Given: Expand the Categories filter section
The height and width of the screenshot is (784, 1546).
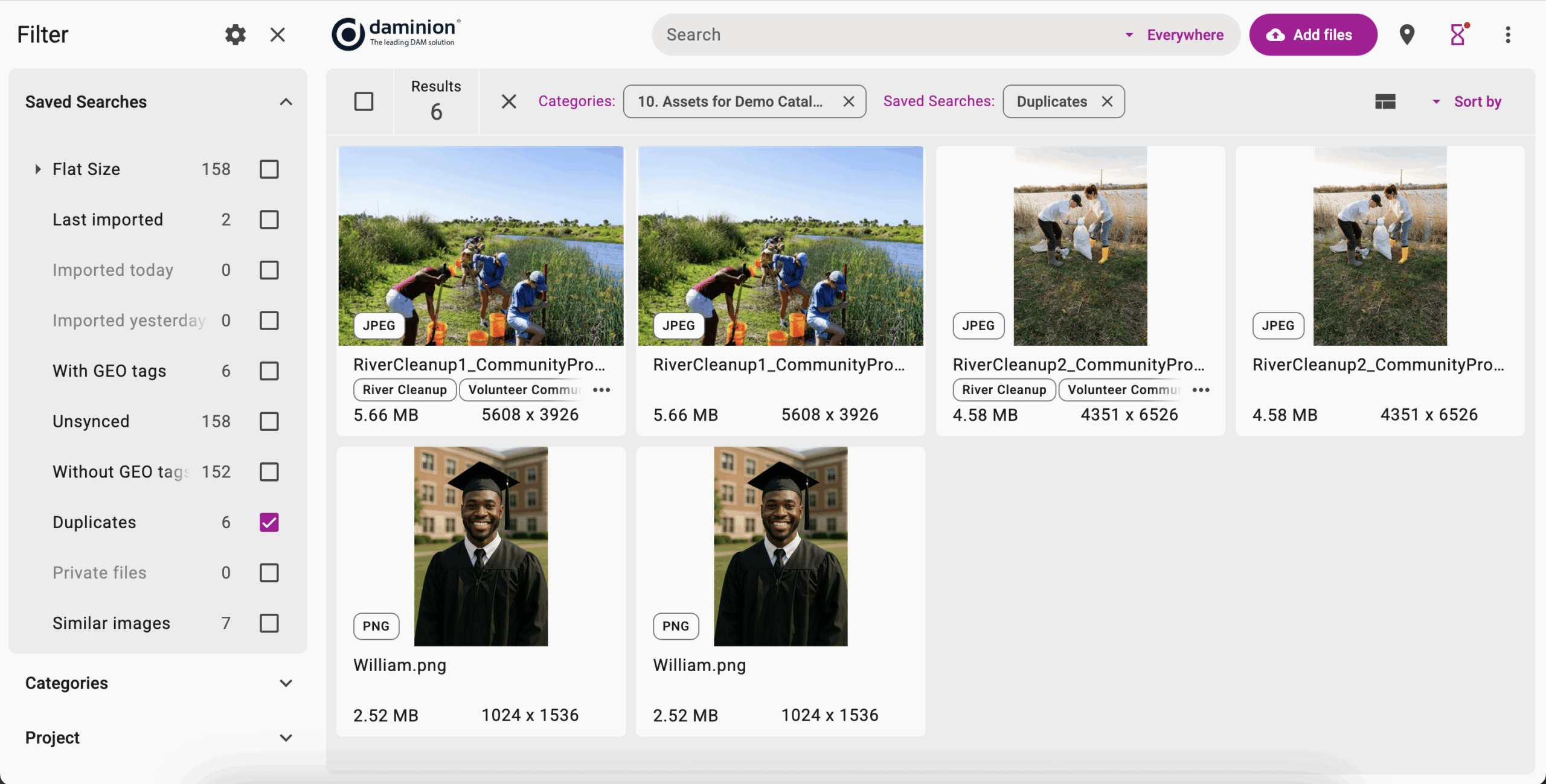Looking at the screenshot, I should [286, 683].
